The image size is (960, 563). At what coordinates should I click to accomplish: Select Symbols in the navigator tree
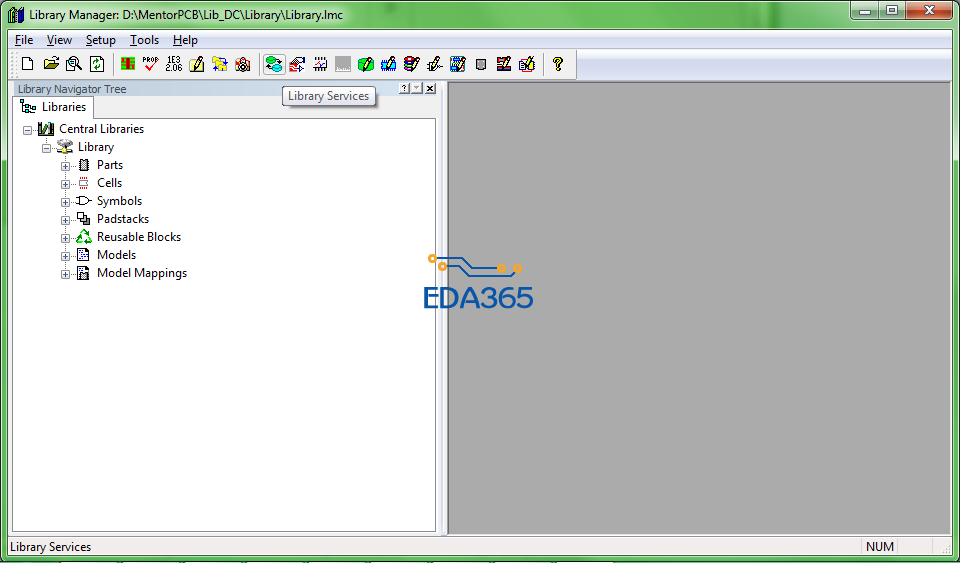tap(119, 201)
